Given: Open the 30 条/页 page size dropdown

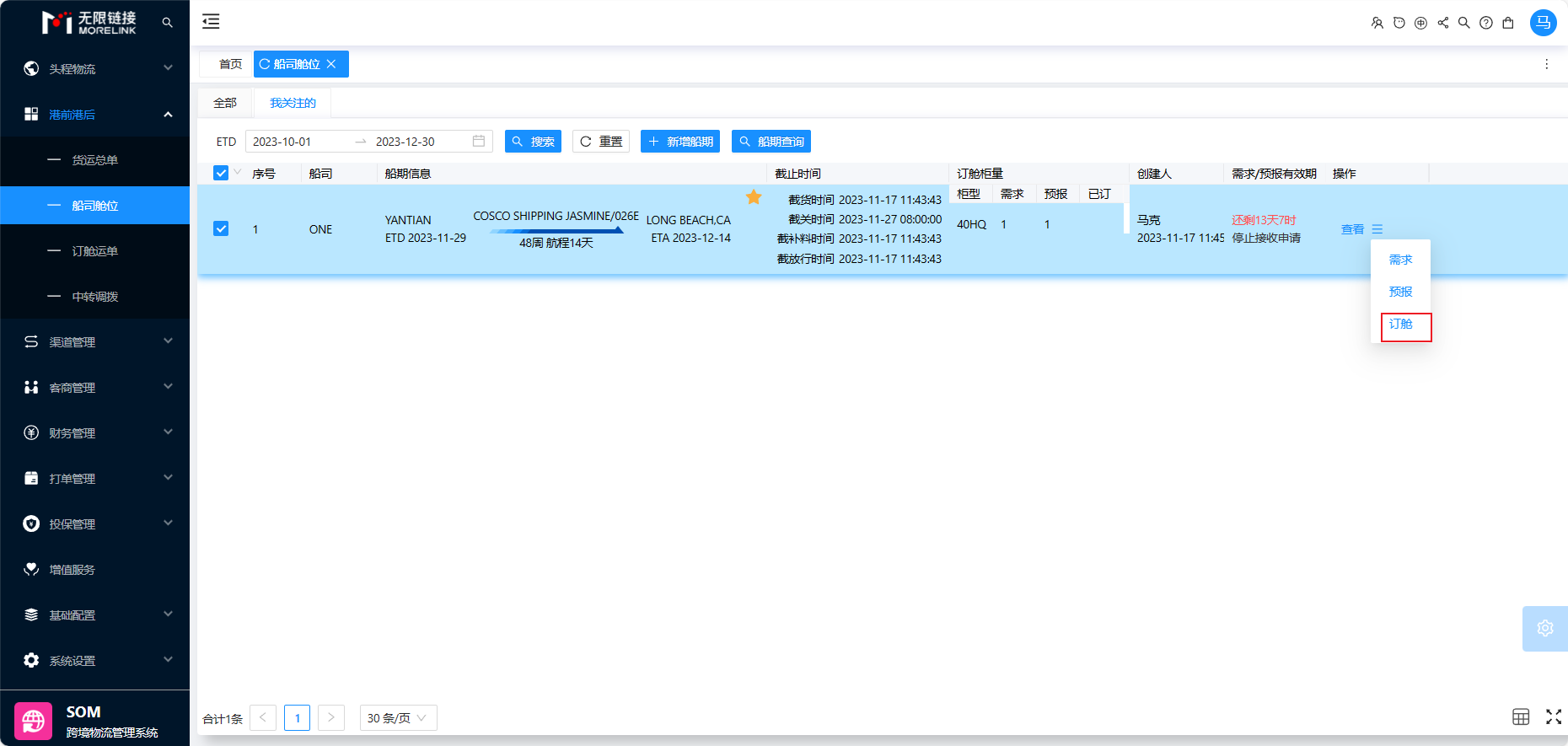Looking at the screenshot, I should coord(398,717).
